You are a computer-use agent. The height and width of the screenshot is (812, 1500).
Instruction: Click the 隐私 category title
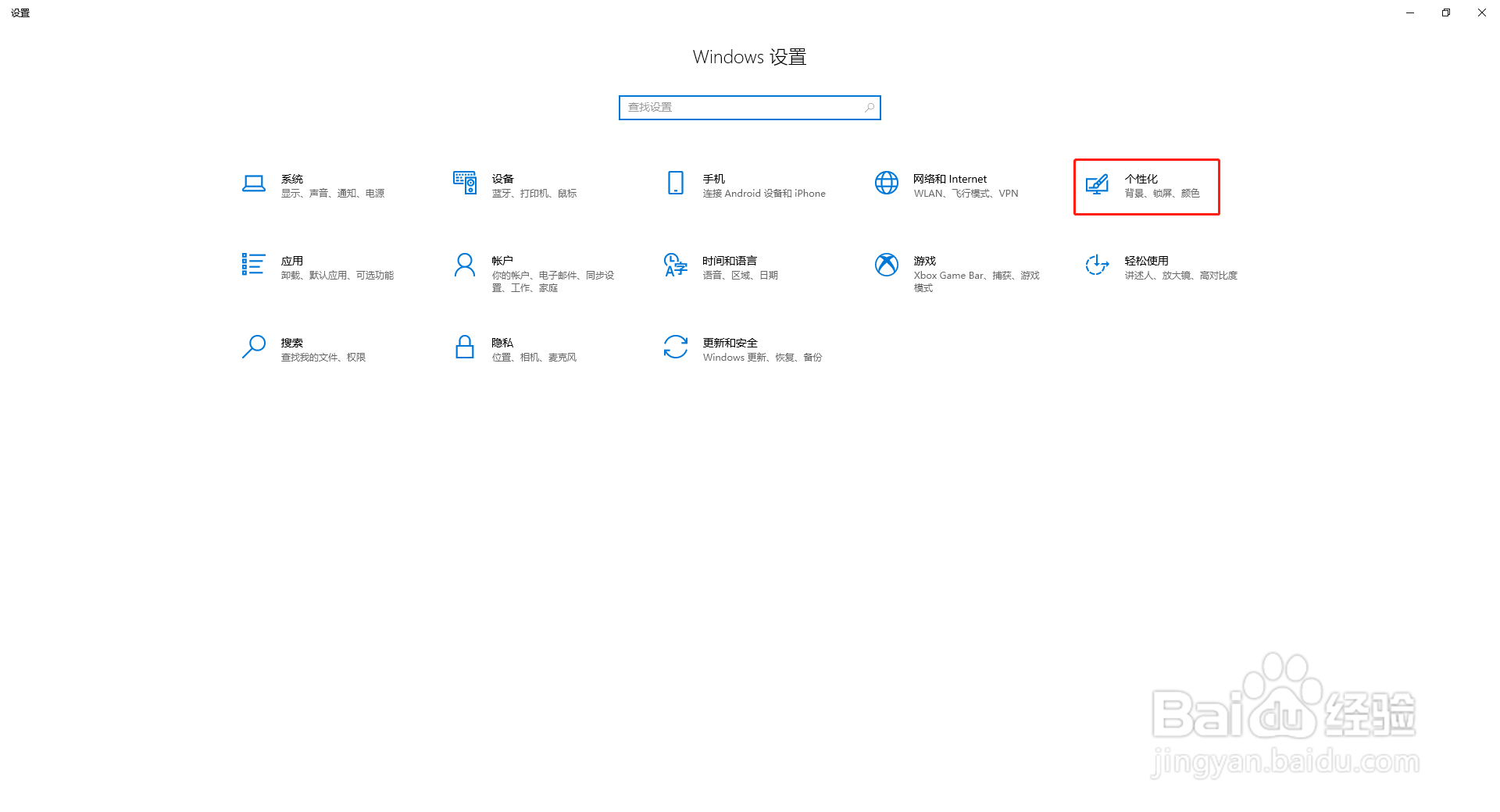coord(502,343)
